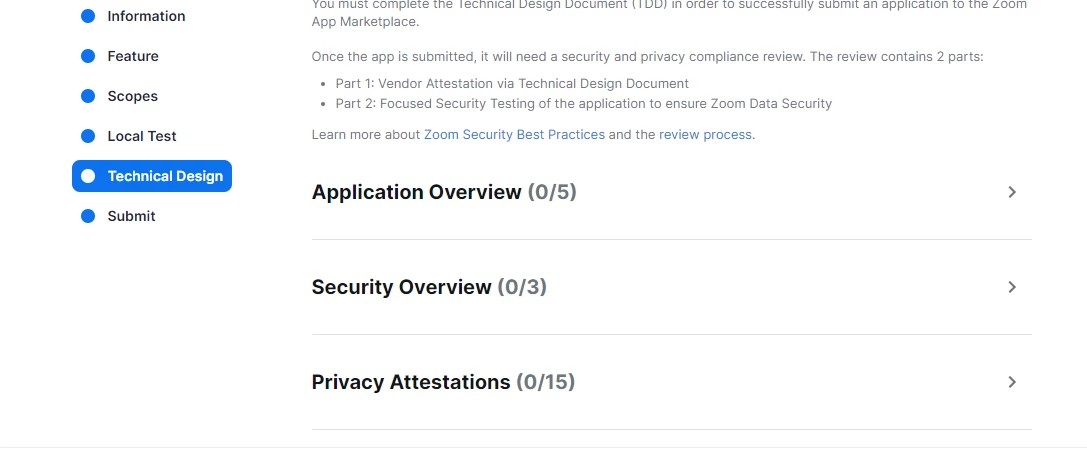Click the Scopes step bullet icon
Image resolution: width=1087 pixels, height=453 pixels.
[88, 96]
